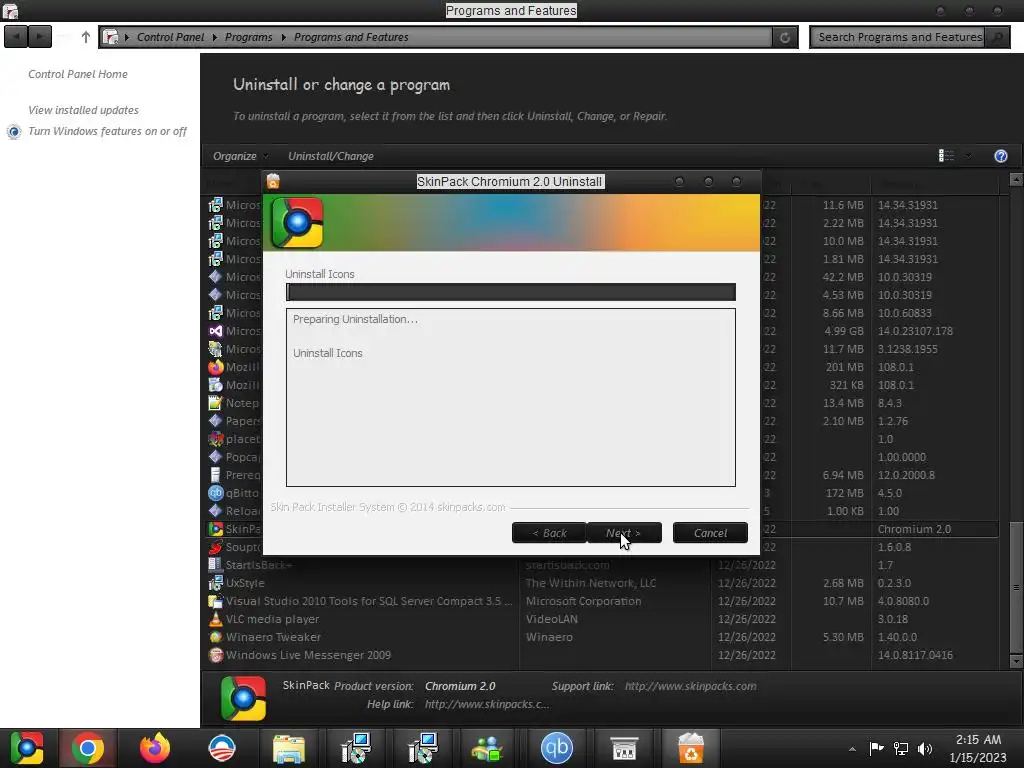Click Programs and Features breadcrumb segment
Viewport: 1024px width, 768px height.
(x=351, y=37)
